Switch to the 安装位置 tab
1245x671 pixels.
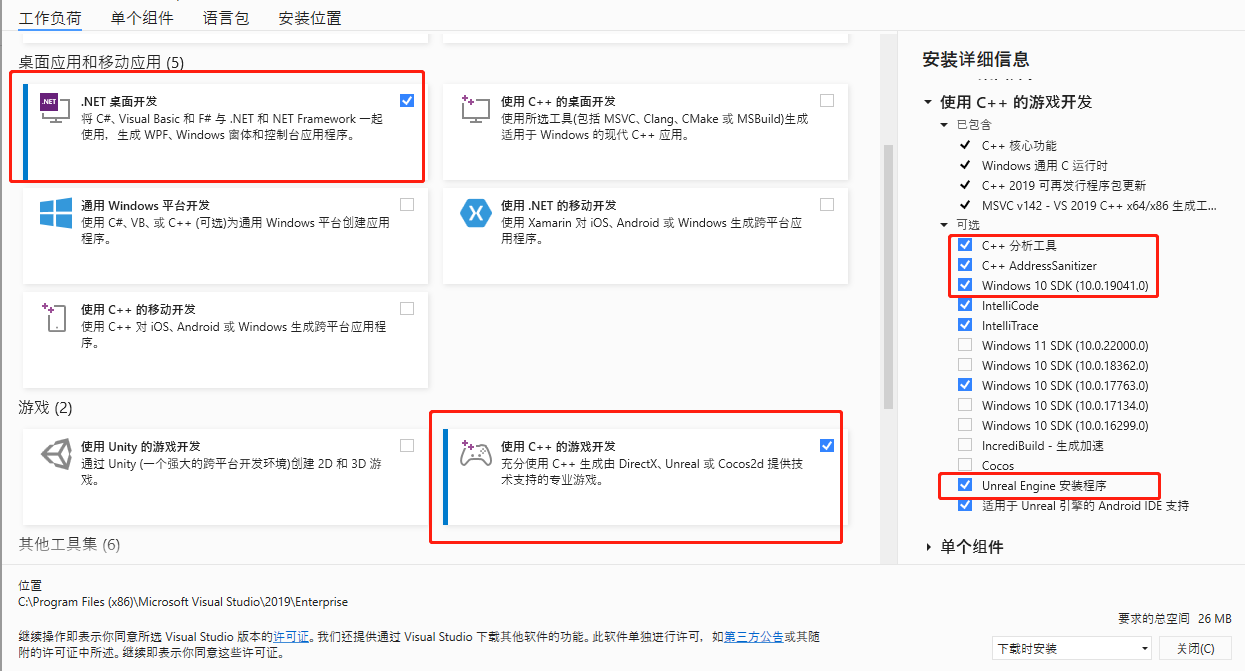310,18
